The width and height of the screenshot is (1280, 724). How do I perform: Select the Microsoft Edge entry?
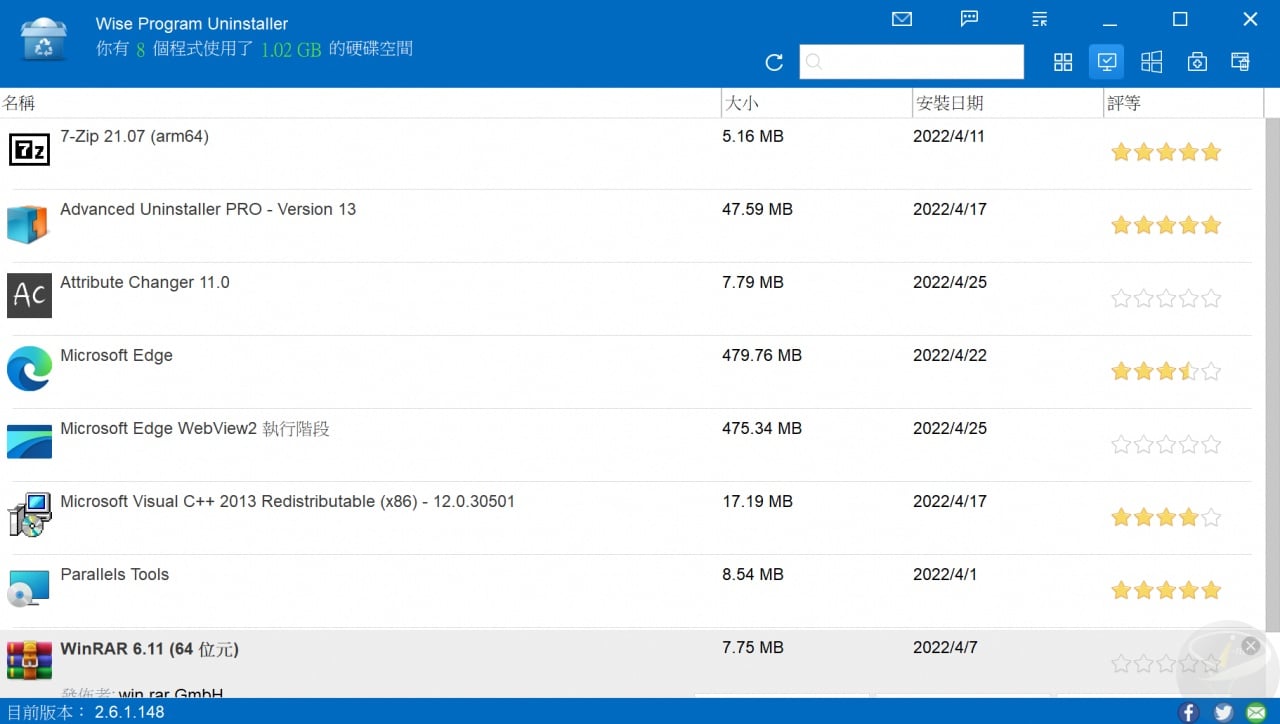[x=117, y=355]
